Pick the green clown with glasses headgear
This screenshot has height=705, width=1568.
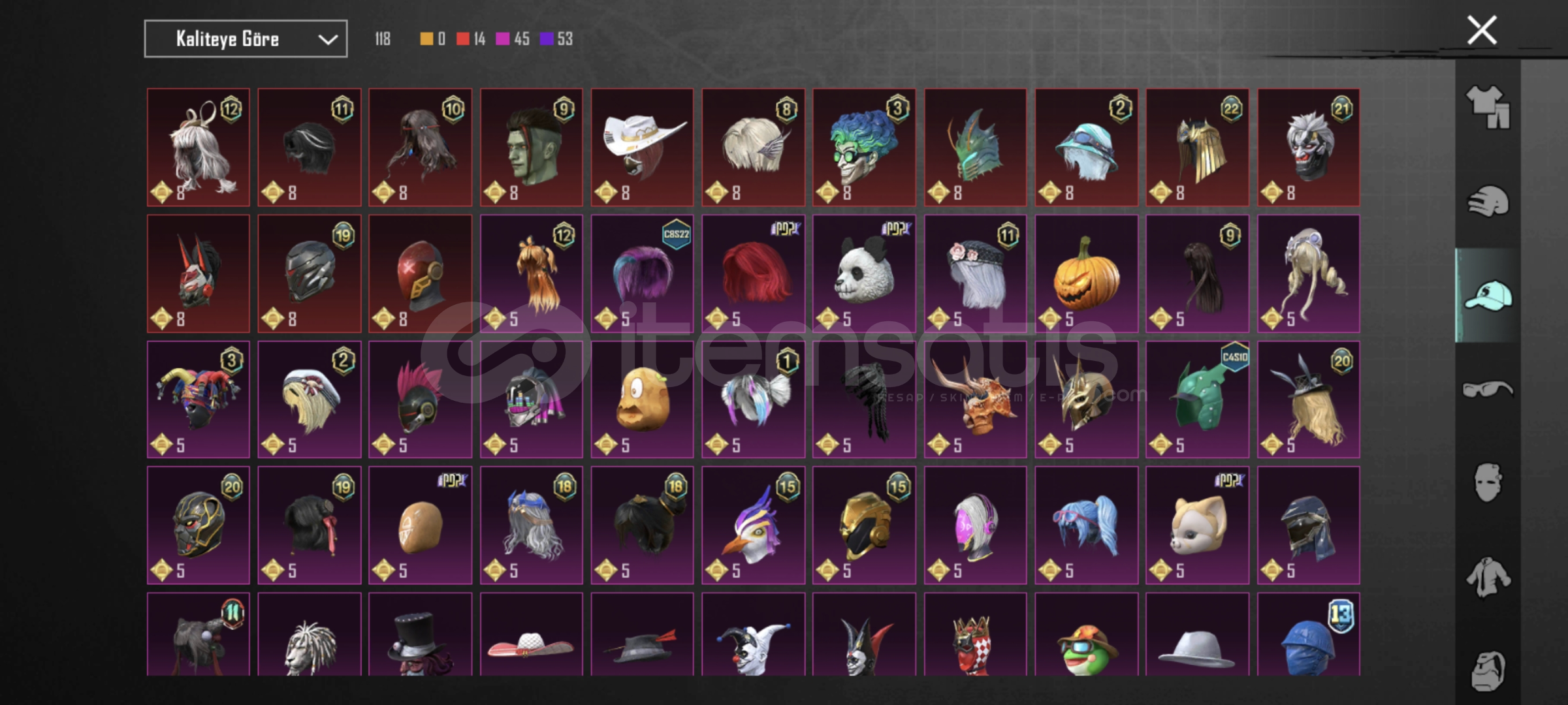[x=864, y=148]
